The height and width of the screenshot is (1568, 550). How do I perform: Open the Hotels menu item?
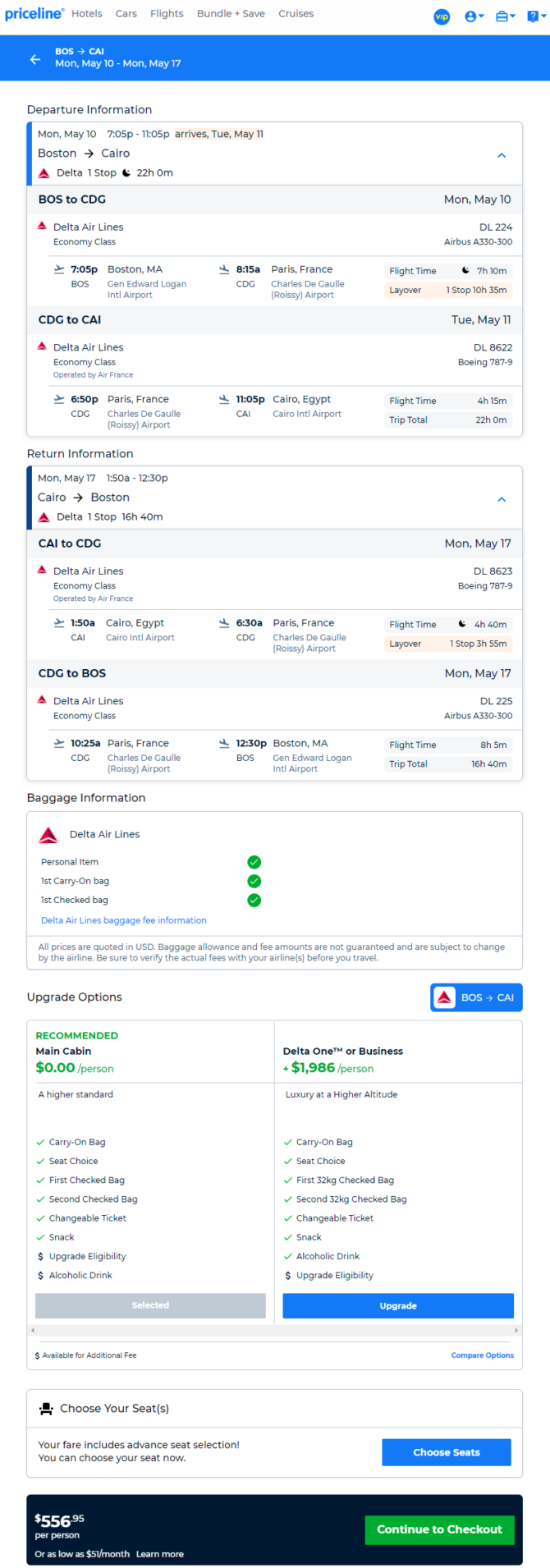click(x=87, y=14)
